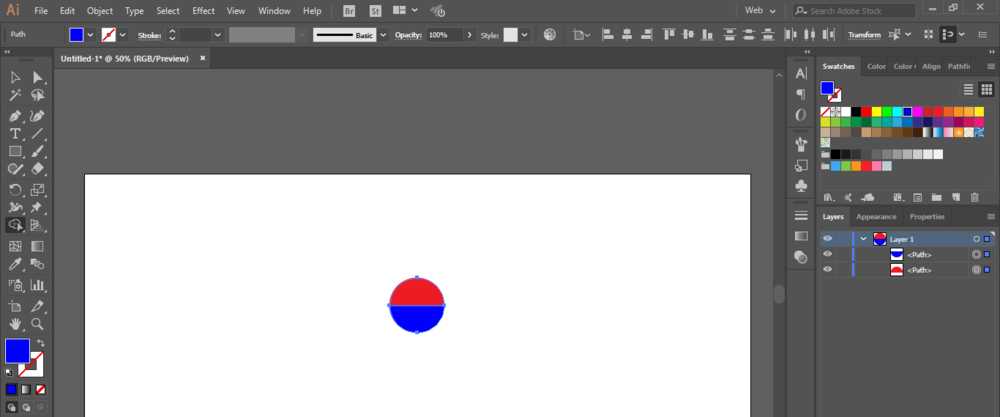Open the File menu

pos(41,11)
